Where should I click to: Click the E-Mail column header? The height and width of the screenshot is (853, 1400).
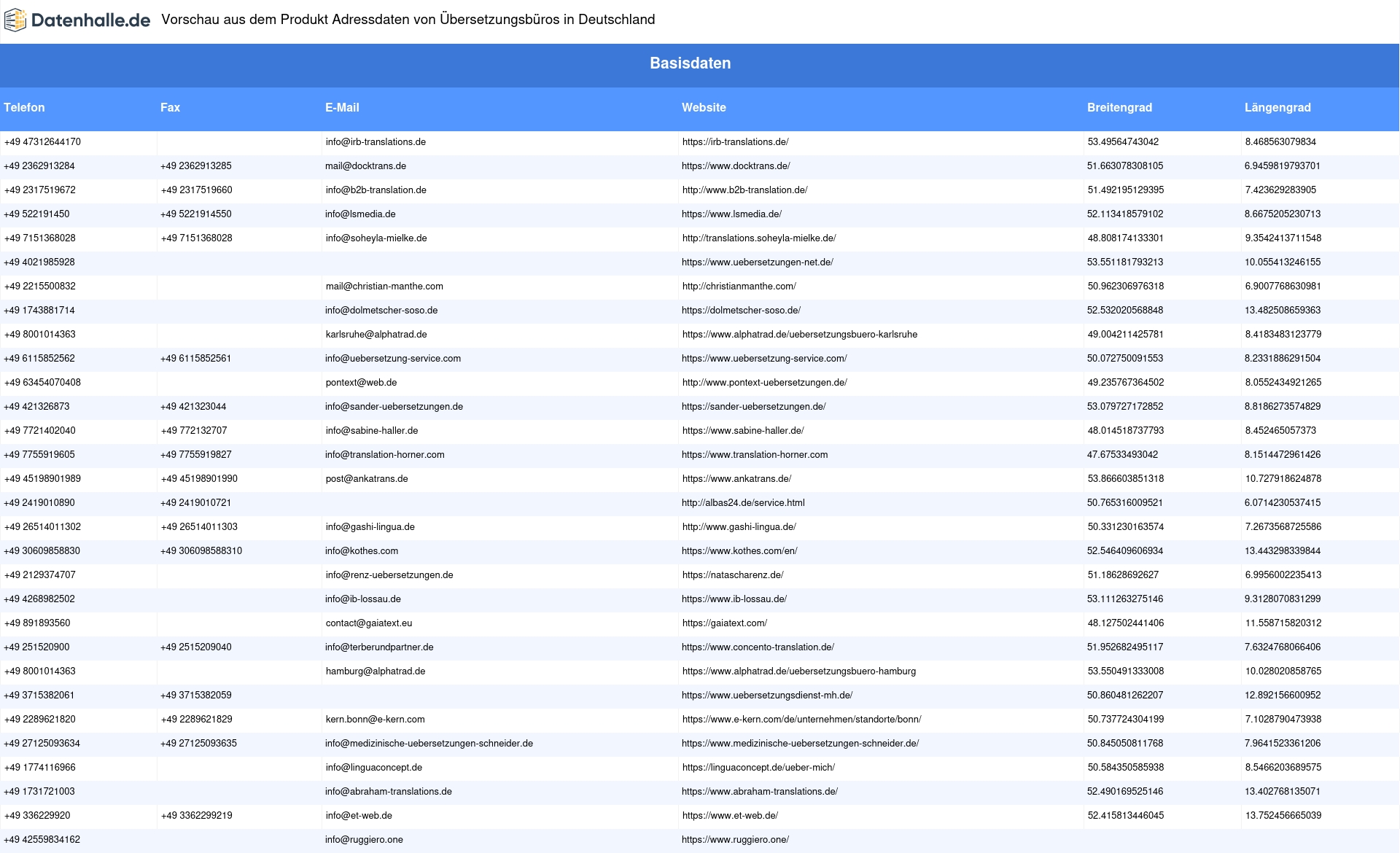pyautogui.click(x=342, y=107)
